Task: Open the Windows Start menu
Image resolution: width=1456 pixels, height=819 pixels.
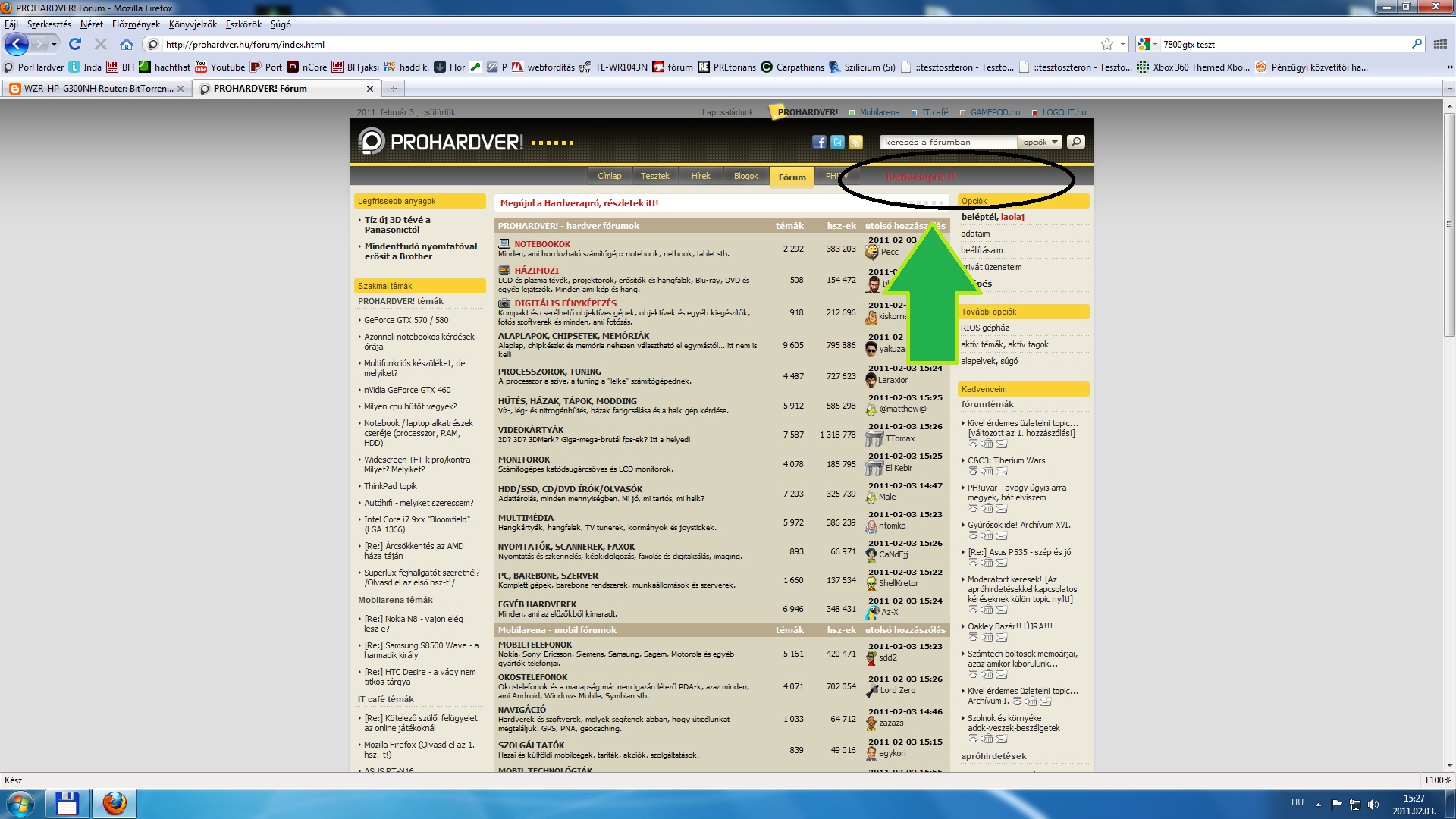Action: pos(20,803)
